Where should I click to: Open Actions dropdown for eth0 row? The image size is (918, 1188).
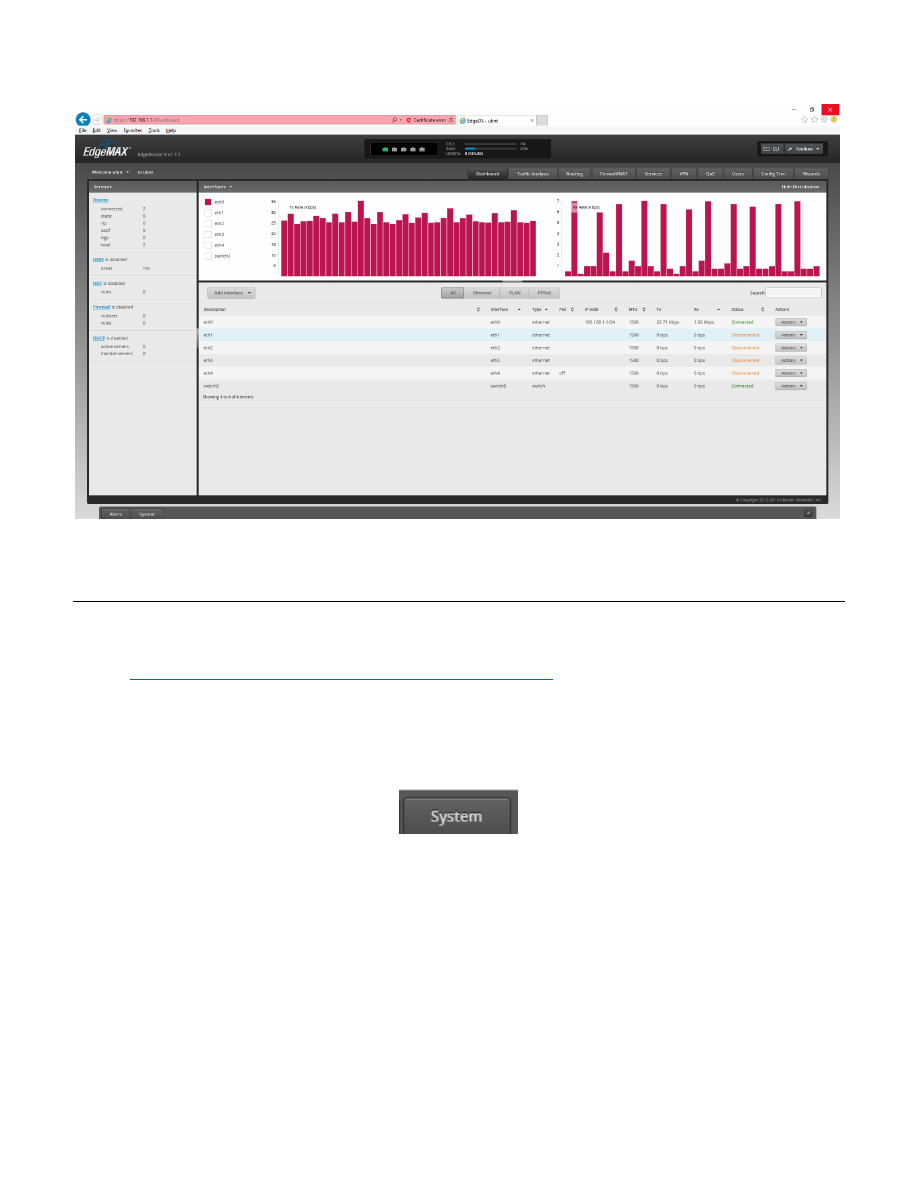(790, 323)
